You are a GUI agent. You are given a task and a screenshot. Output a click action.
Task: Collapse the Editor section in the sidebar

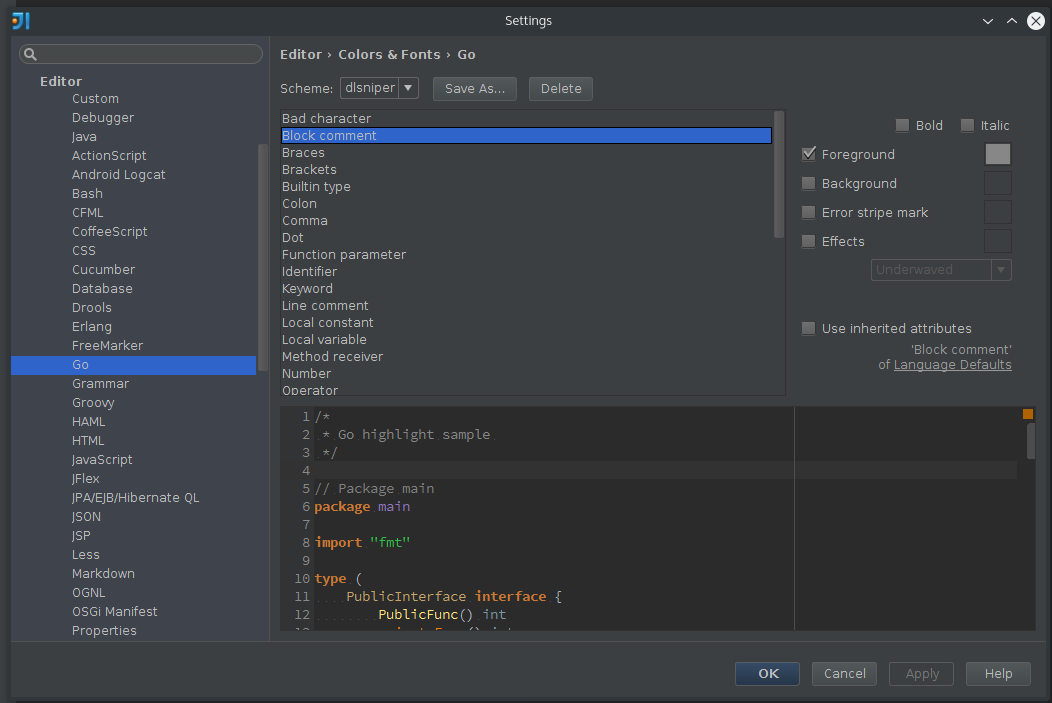(60, 81)
